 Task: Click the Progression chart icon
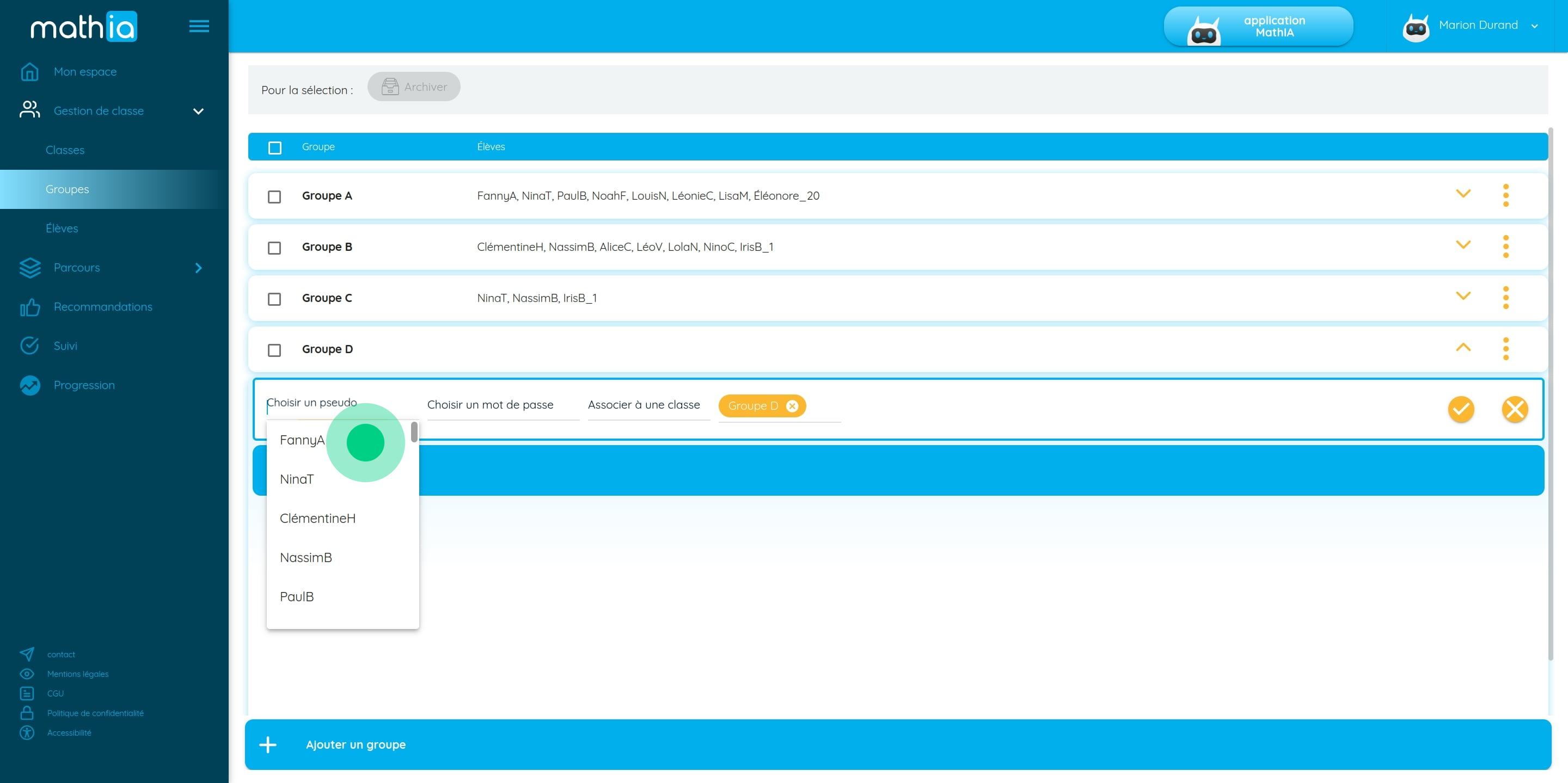click(x=30, y=385)
